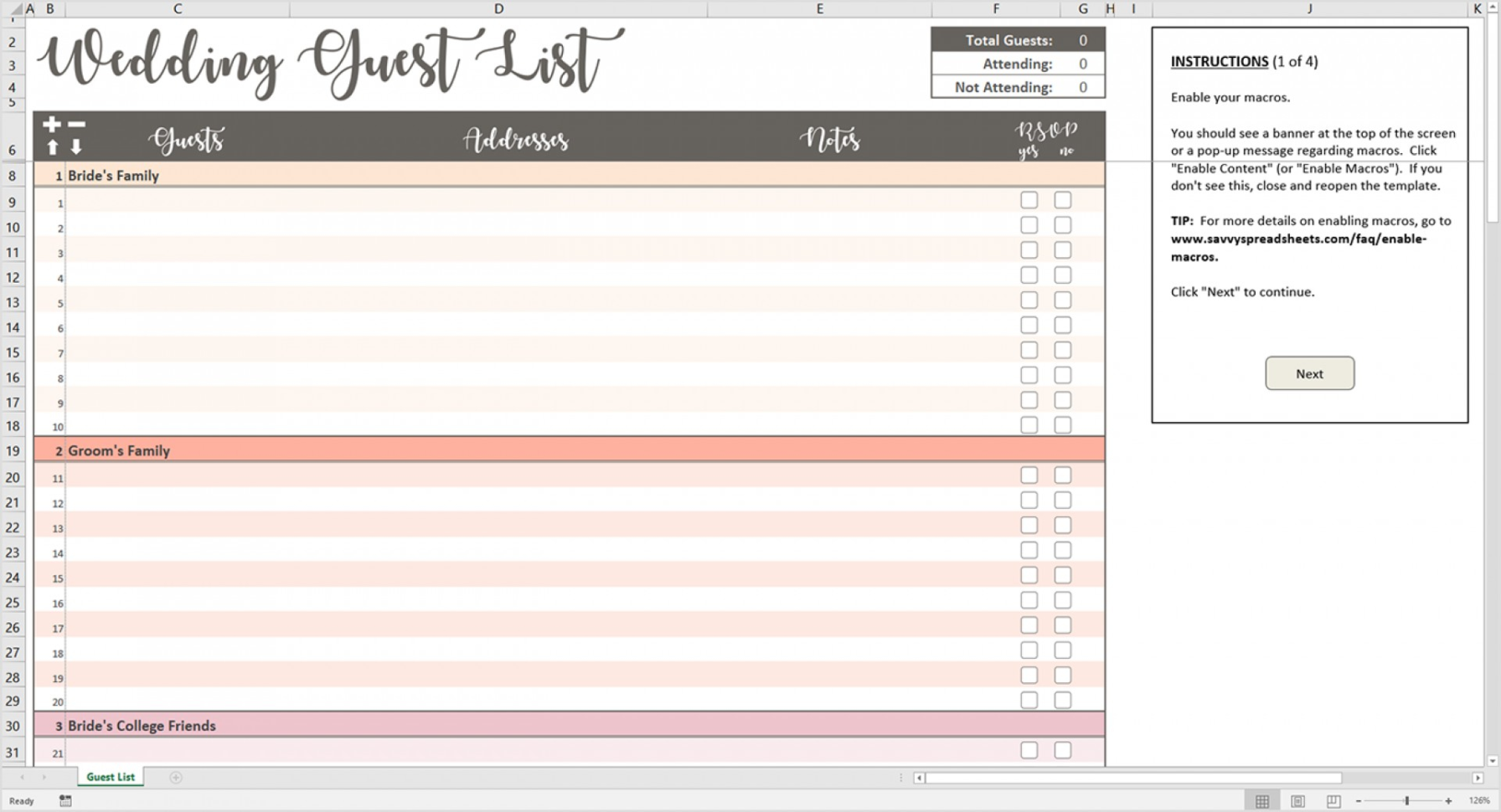Add a new guest row with the plus icon

(52, 124)
